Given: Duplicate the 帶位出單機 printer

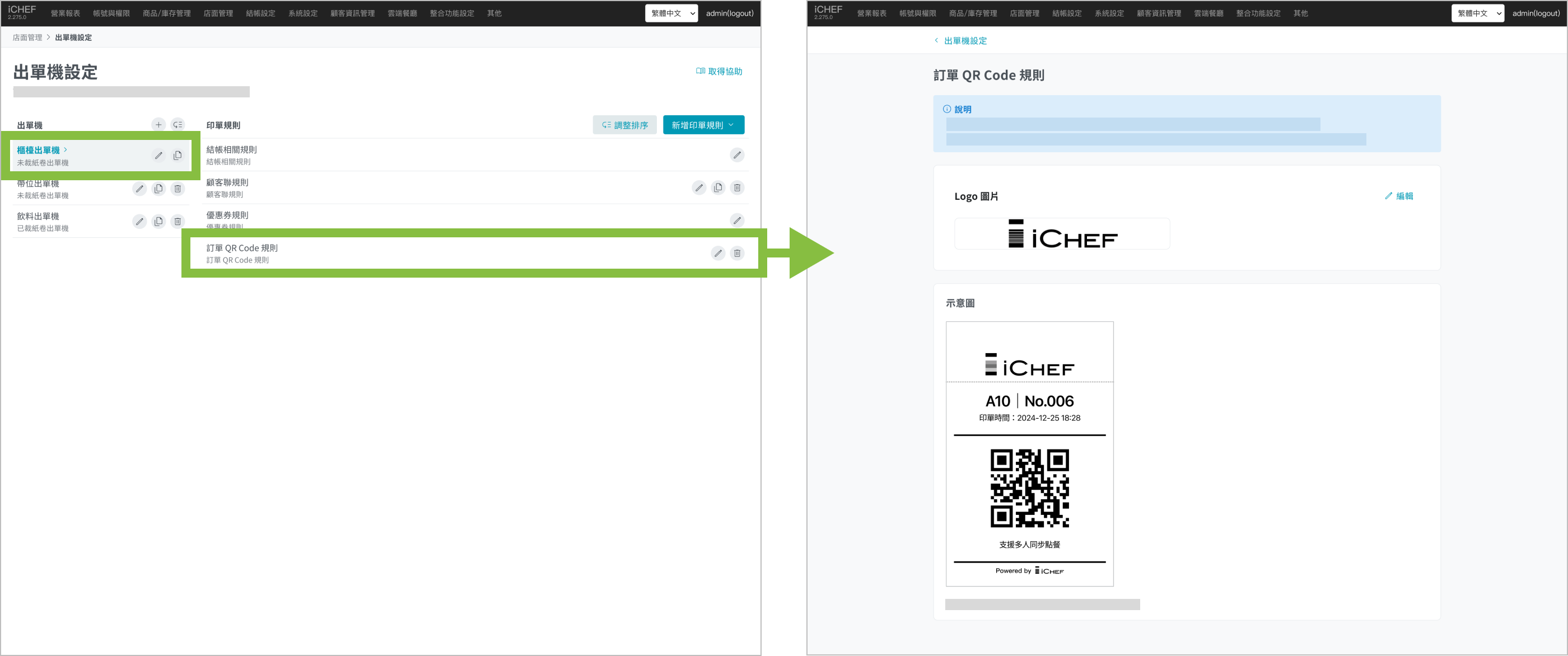Looking at the screenshot, I should click(x=158, y=189).
